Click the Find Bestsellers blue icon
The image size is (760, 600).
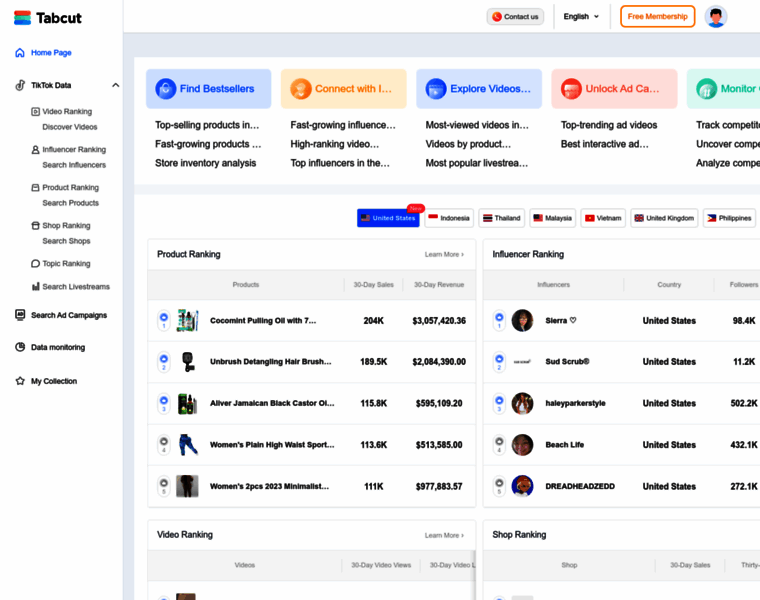[166, 89]
